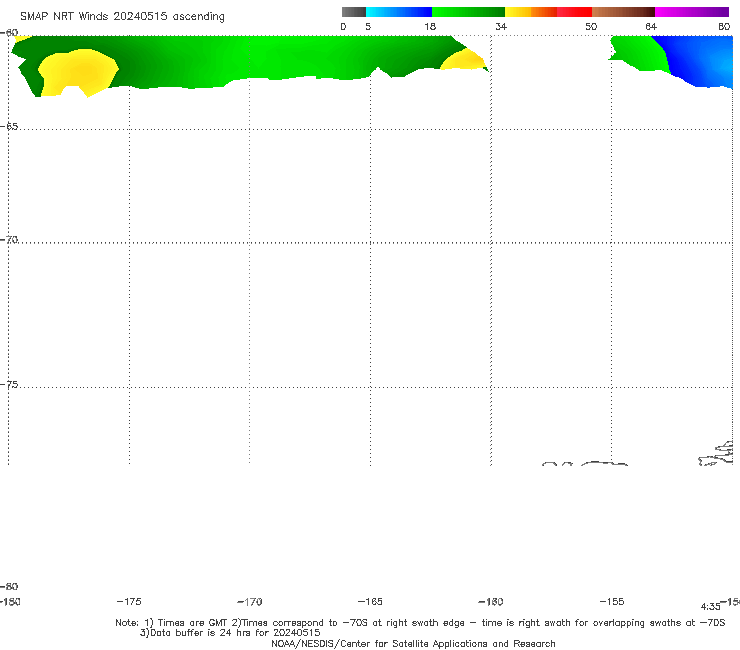This screenshot has height=650, width=740.
Task: Click the longitude label -160
Action: tap(491, 602)
